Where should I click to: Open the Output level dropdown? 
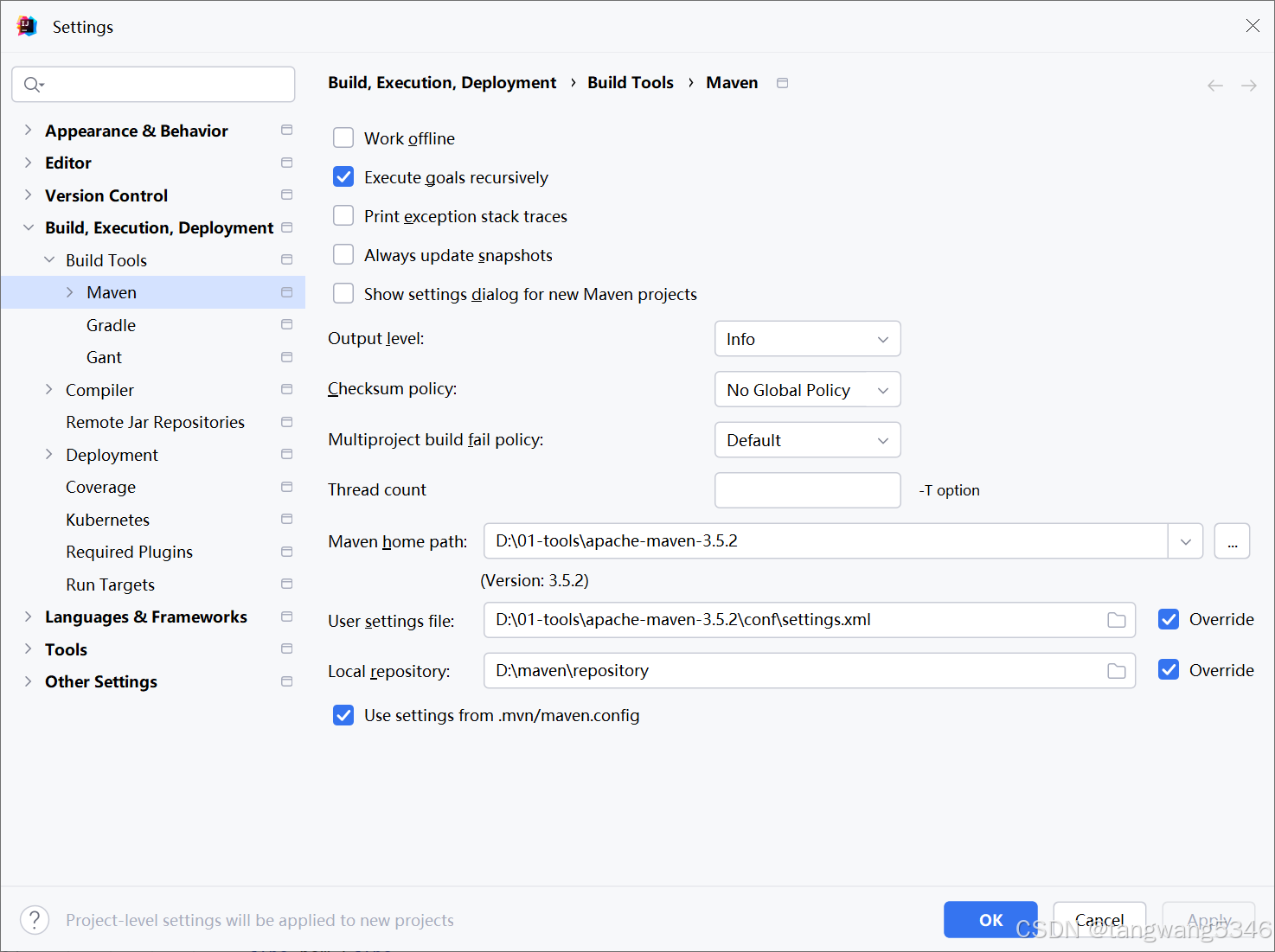[807, 339]
